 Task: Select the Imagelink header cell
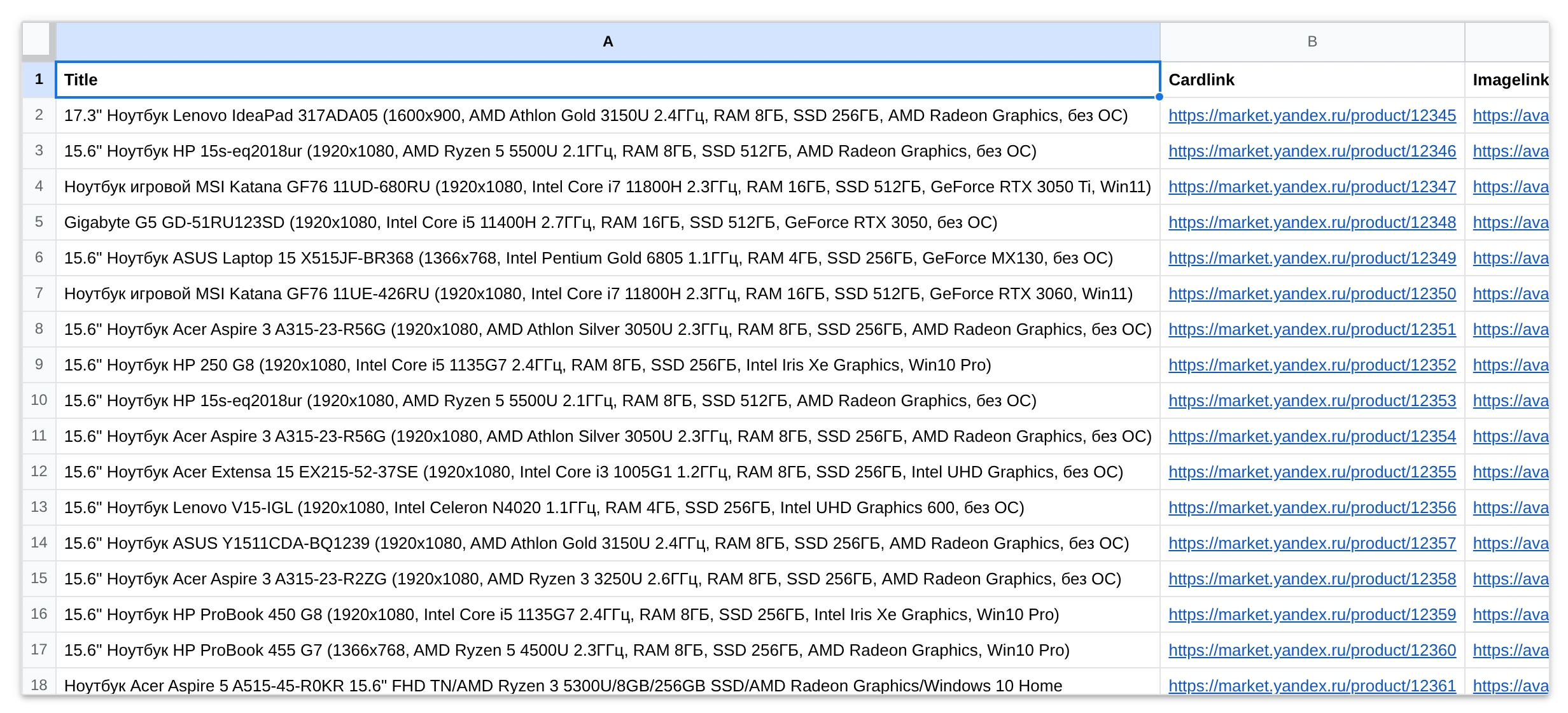[1510, 80]
